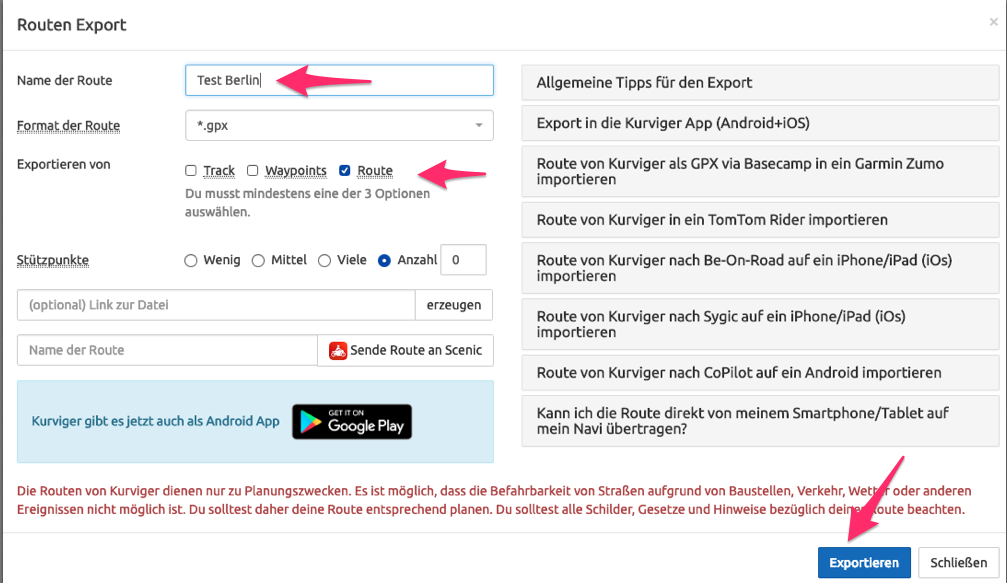Image resolution: width=1007 pixels, height=583 pixels.
Task: Tick the Waypoints checkbox
Action: [253, 171]
